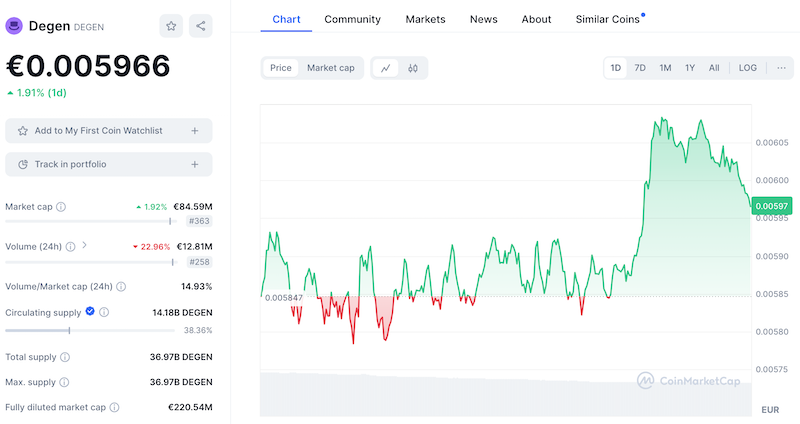Click info icon for Fully diluted market cap
This screenshot has width=800, height=424.
(x=114, y=407)
